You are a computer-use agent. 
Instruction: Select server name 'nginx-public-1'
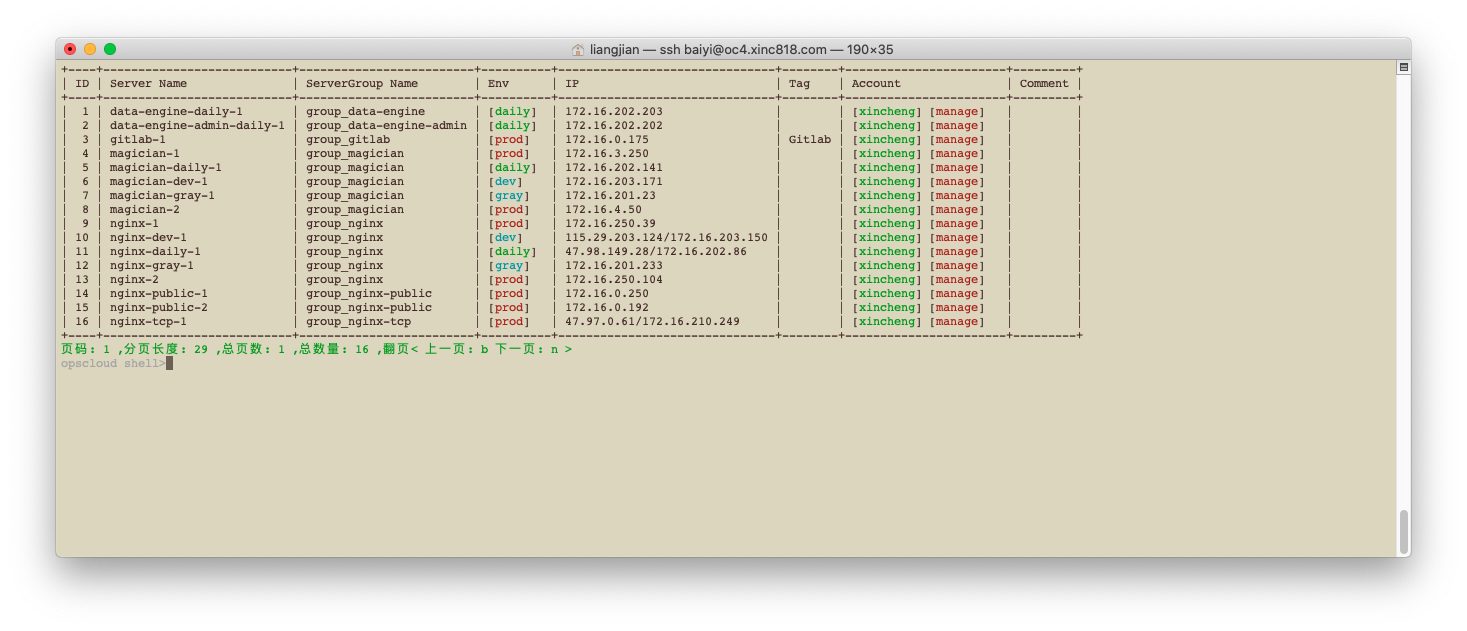click(159, 294)
